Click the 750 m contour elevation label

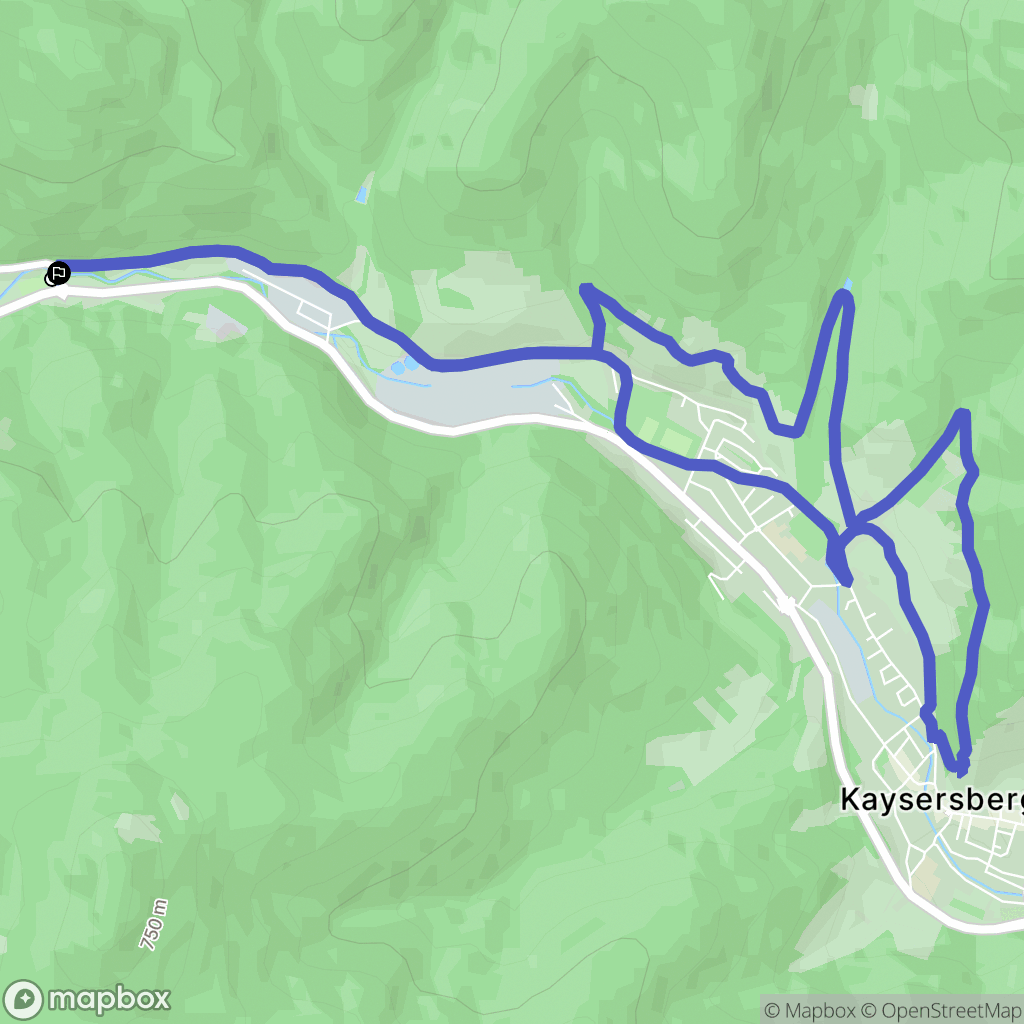(154, 924)
